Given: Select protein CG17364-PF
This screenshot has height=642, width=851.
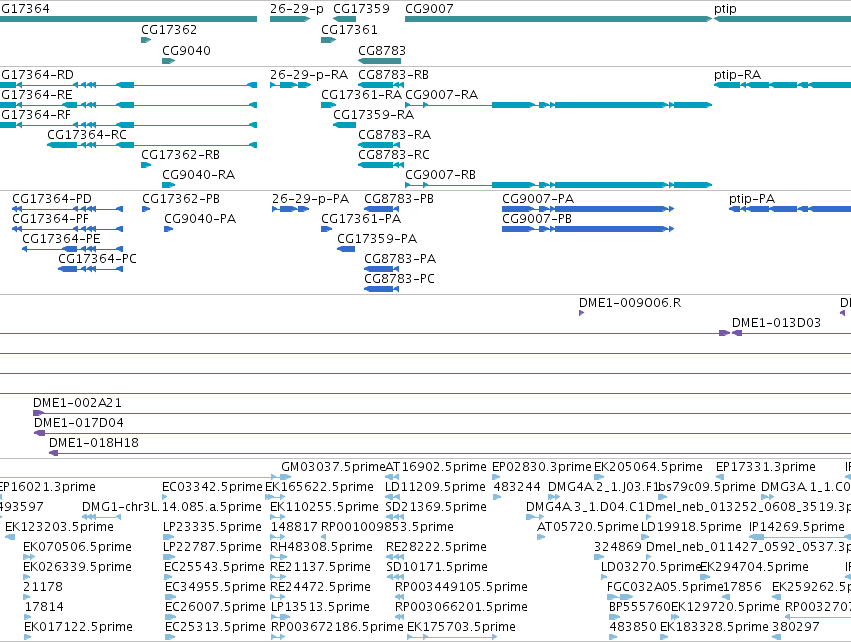Looking at the screenshot, I should [67, 229].
